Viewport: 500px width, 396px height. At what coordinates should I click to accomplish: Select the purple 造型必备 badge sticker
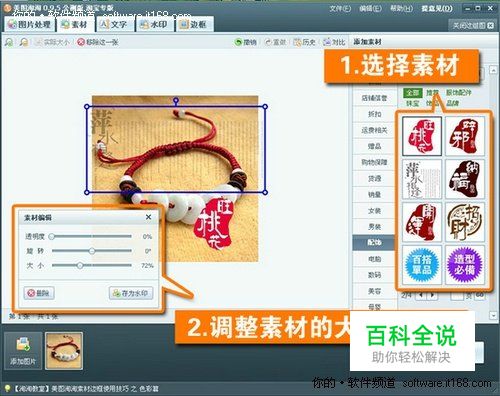point(465,265)
